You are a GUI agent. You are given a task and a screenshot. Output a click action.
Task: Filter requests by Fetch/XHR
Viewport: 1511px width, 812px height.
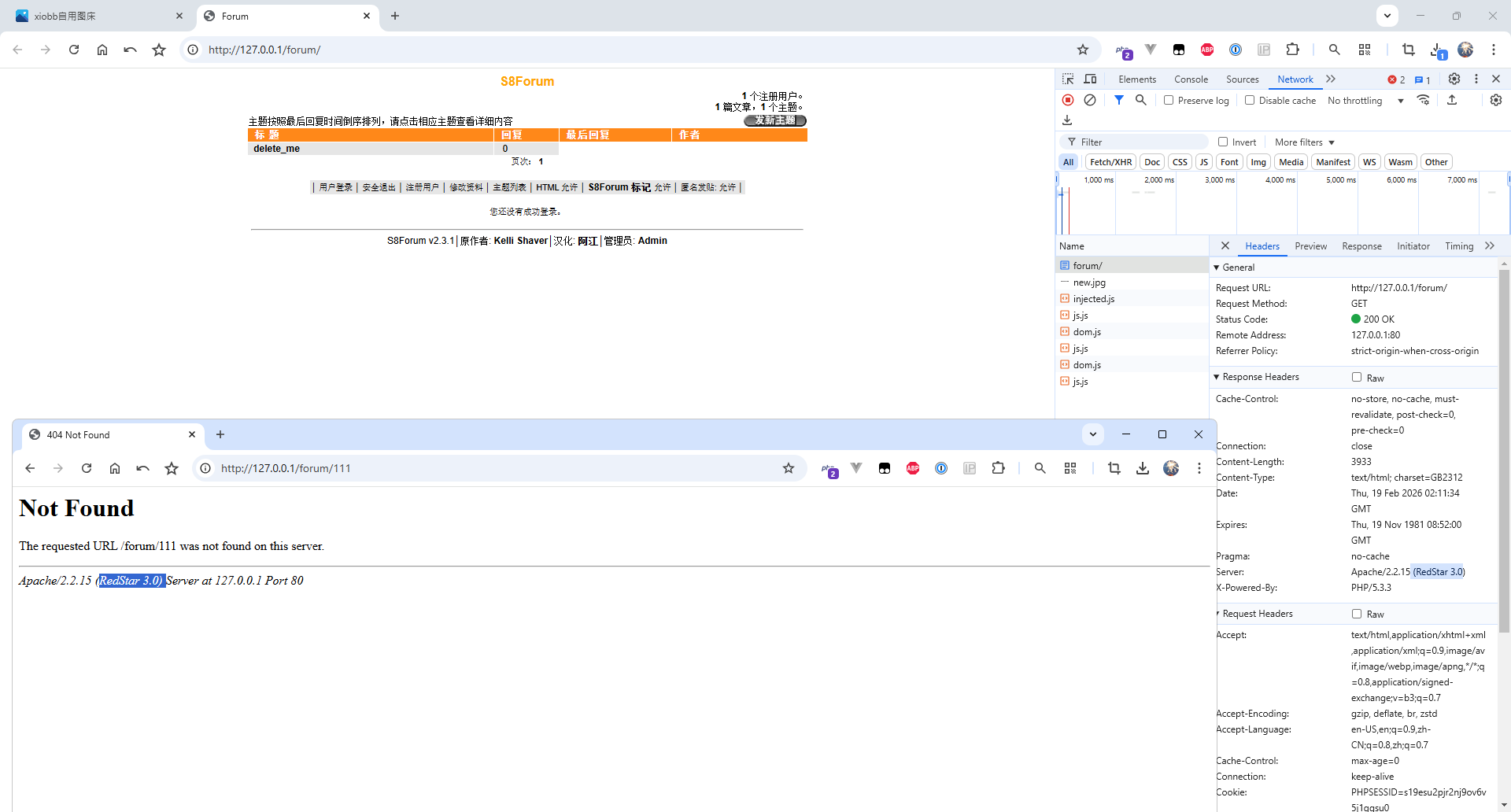tap(1110, 162)
